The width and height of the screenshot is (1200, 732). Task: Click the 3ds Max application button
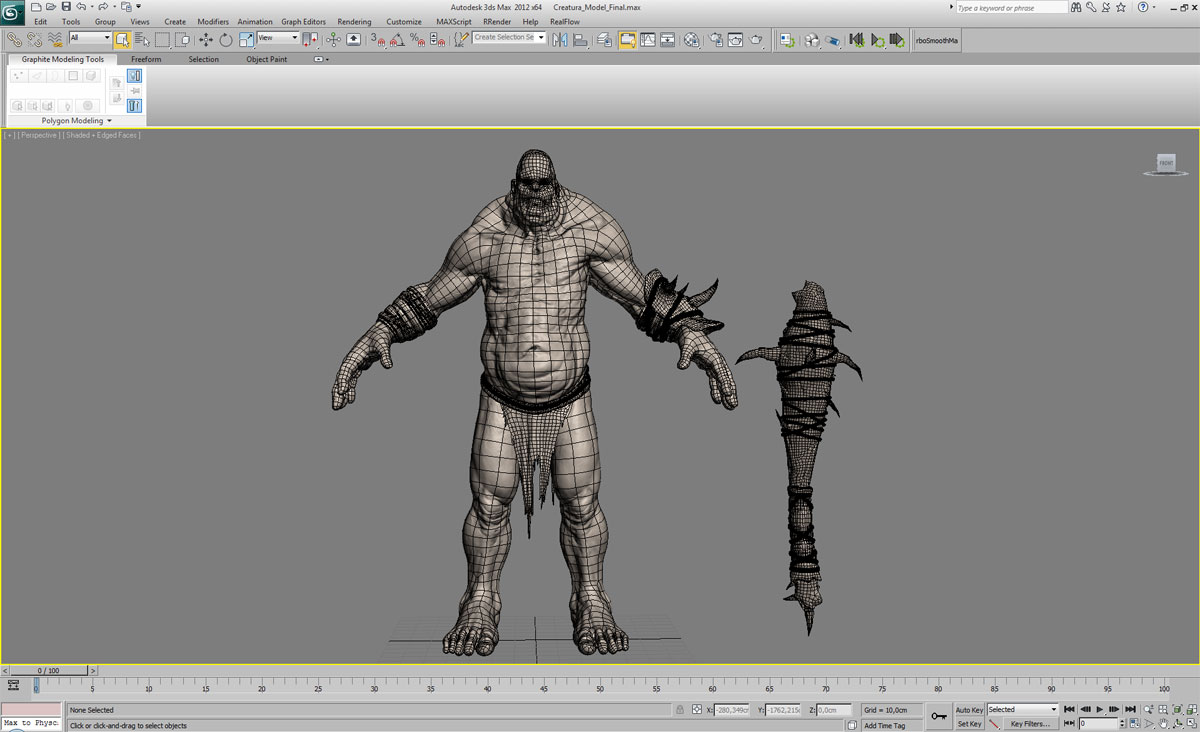click(13, 12)
